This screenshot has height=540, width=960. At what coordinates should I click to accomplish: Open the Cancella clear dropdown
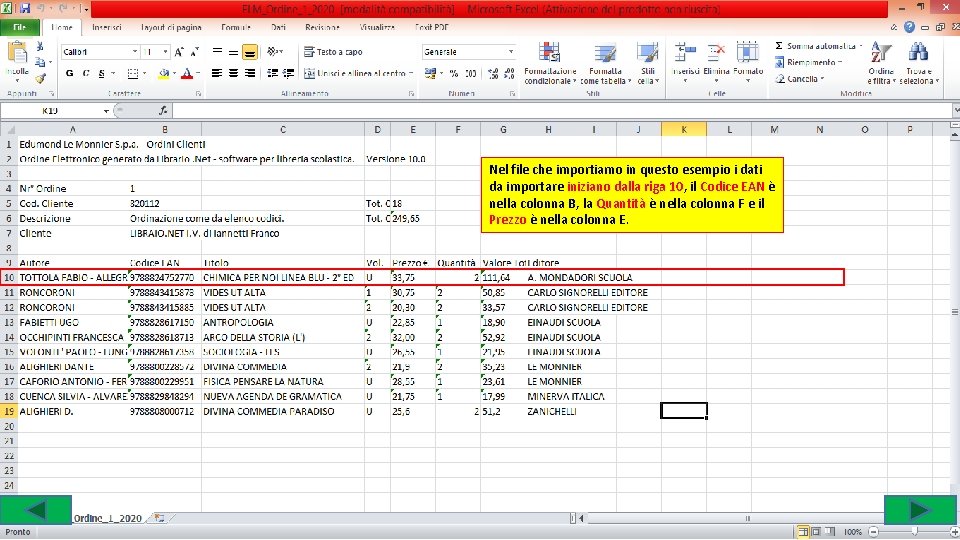click(x=800, y=79)
